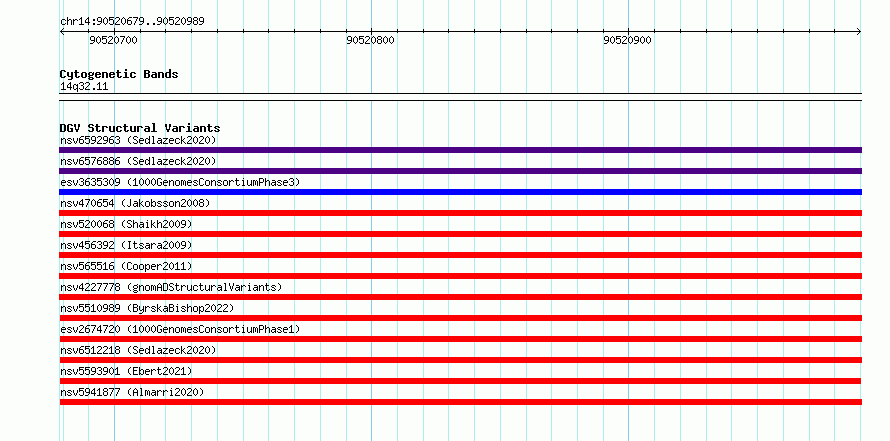Select the red bar under nsv565516

pyautogui.click(x=460, y=276)
